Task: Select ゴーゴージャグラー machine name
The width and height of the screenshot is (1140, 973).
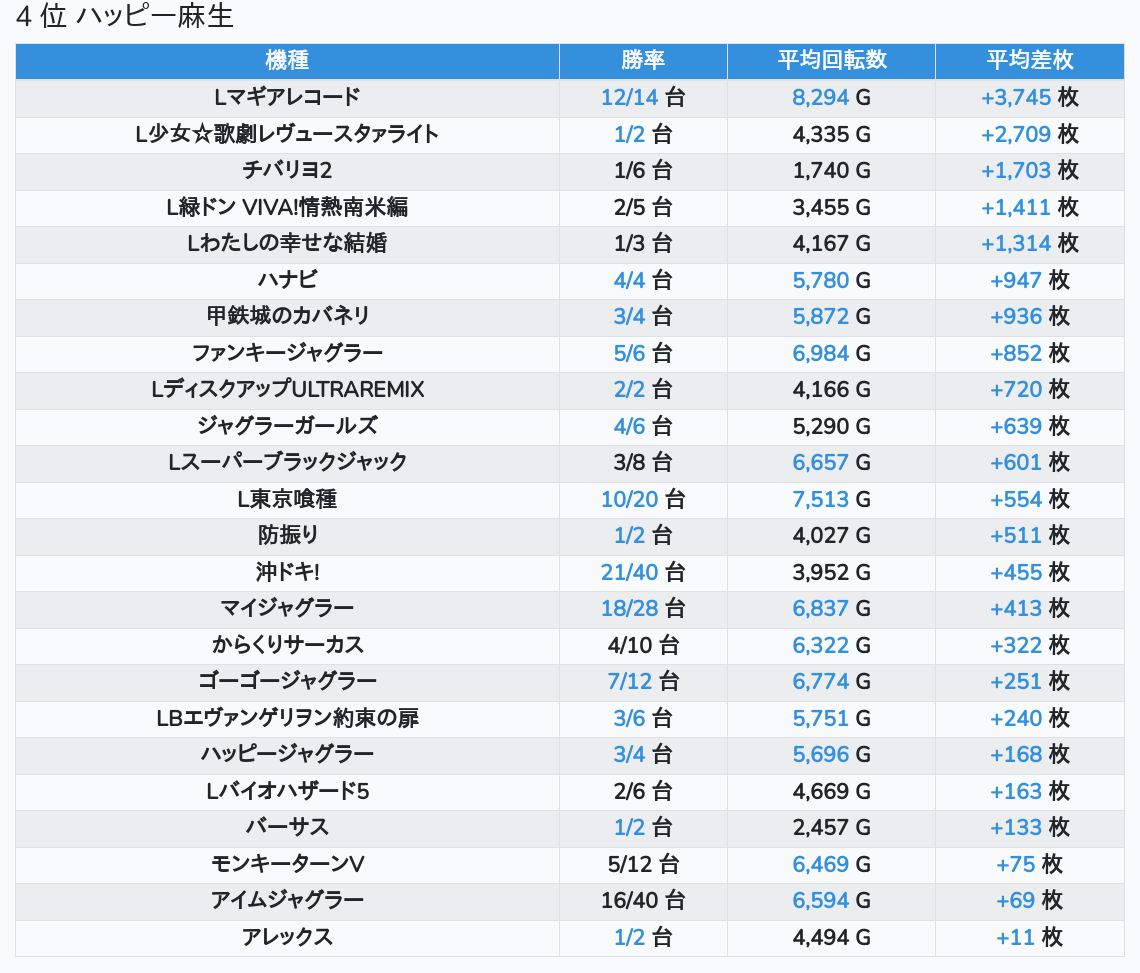Action: [x=287, y=682]
